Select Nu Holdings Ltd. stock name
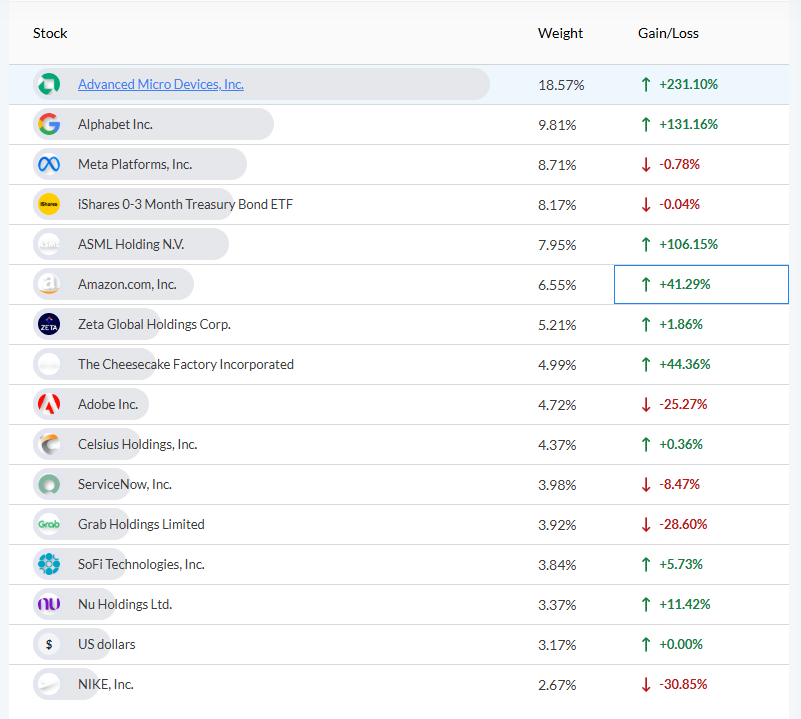 pyautogui.click(x=125, y=604)
